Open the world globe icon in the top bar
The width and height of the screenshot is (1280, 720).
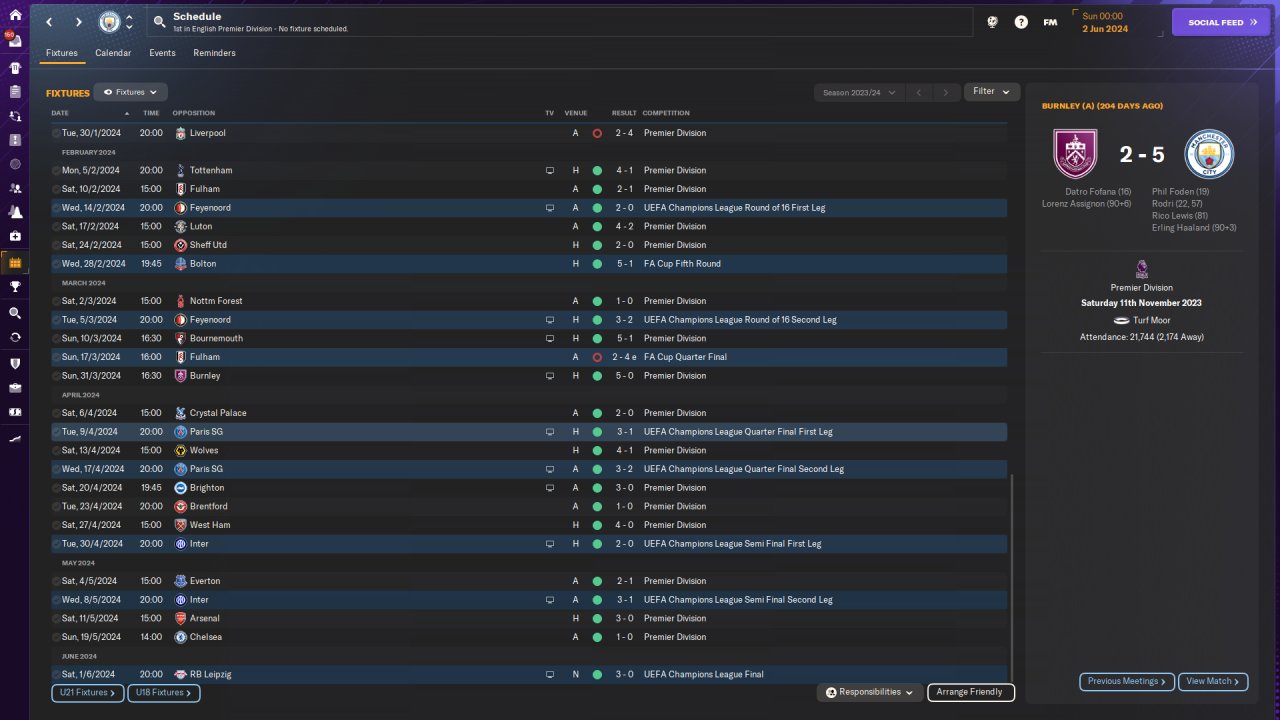pos(992,22)
